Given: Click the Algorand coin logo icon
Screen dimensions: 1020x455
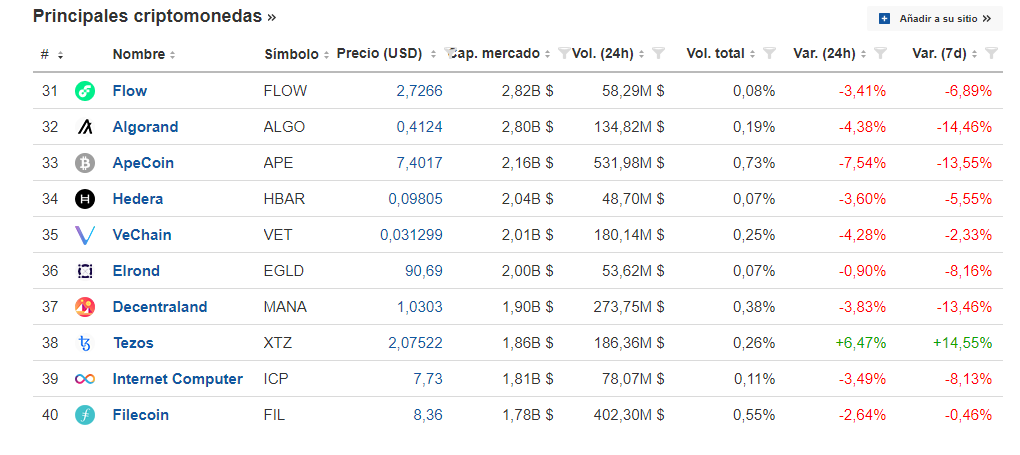Looking at the screenshot, I should tap(85, 127).
